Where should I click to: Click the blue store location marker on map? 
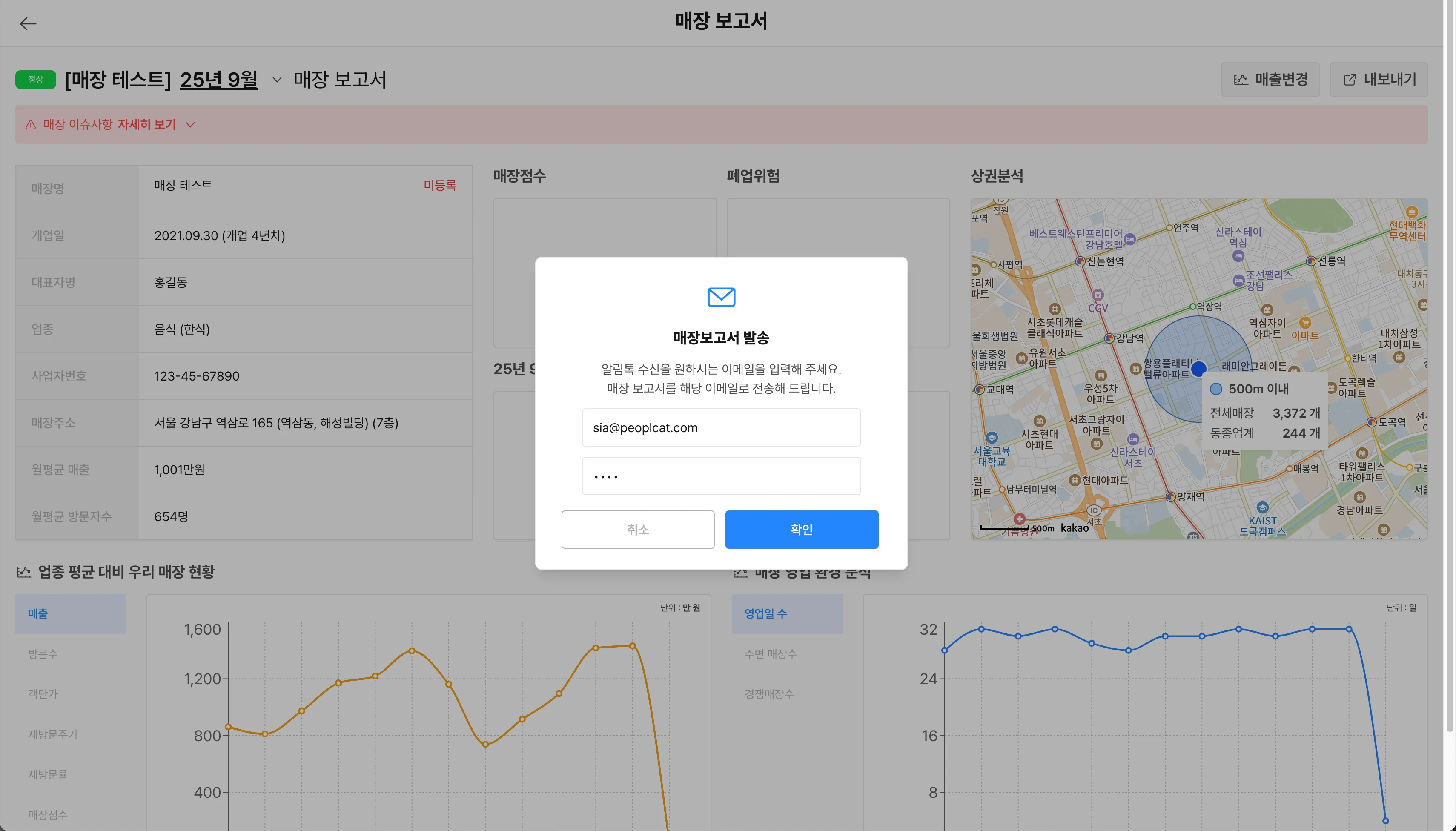pyautogui.click(x=1198, y=368)
